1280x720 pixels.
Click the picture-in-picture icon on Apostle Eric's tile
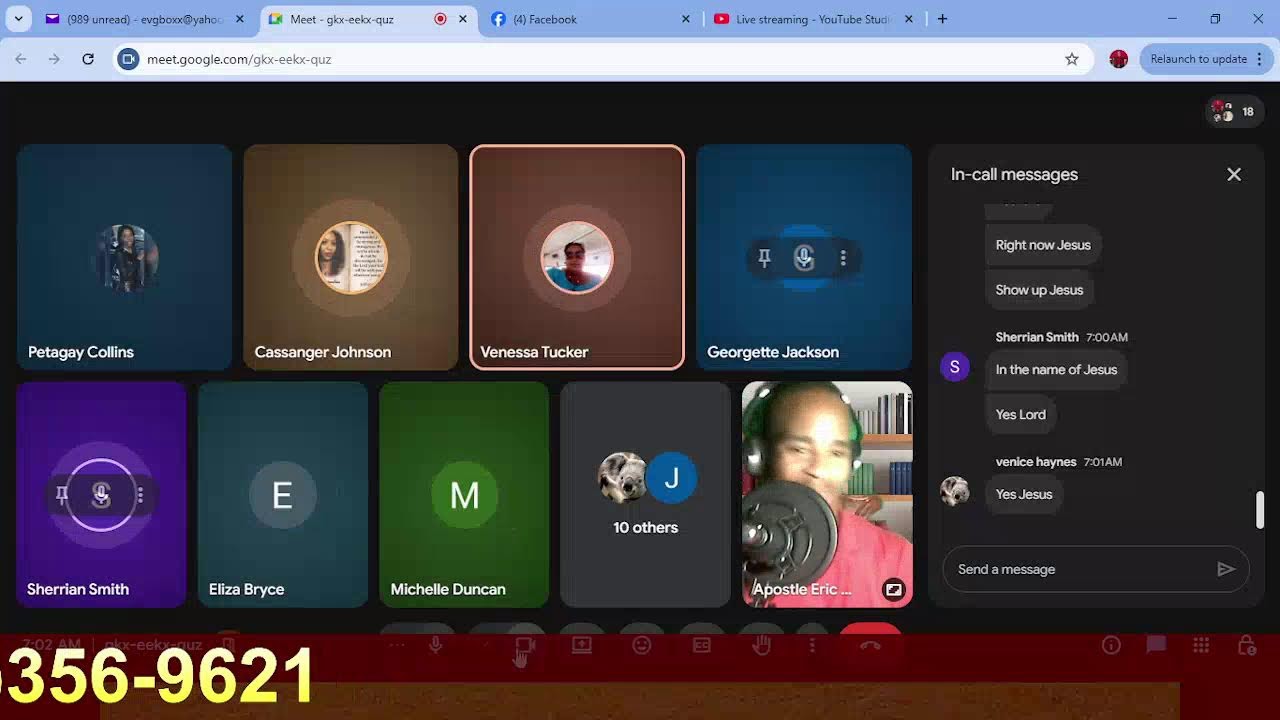(x=893, y=590)
